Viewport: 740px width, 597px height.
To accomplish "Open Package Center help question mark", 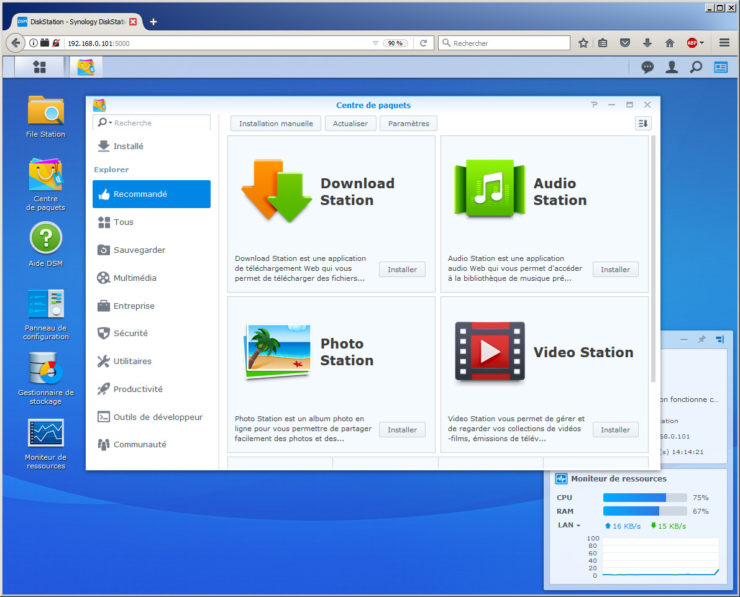I will (594, 105).
